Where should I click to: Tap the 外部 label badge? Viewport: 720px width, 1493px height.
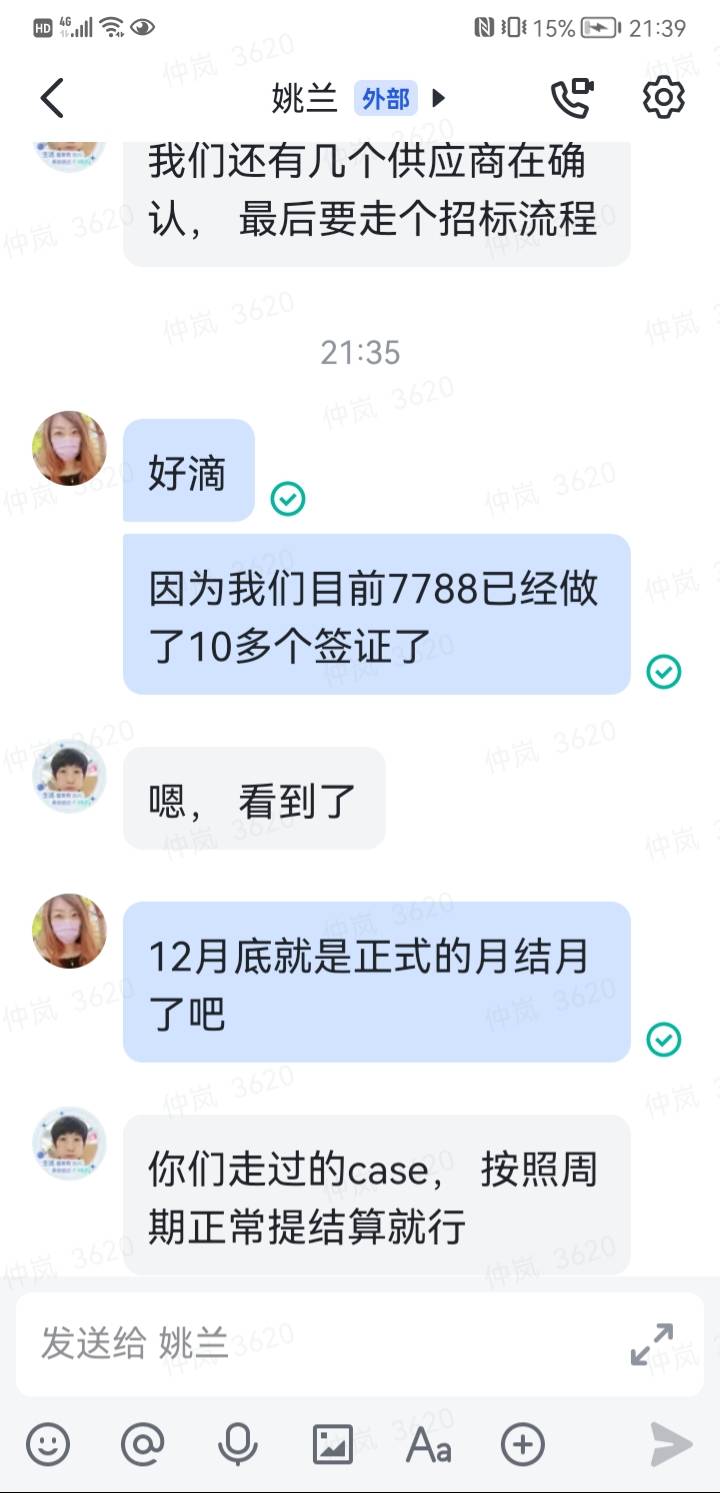385,98
